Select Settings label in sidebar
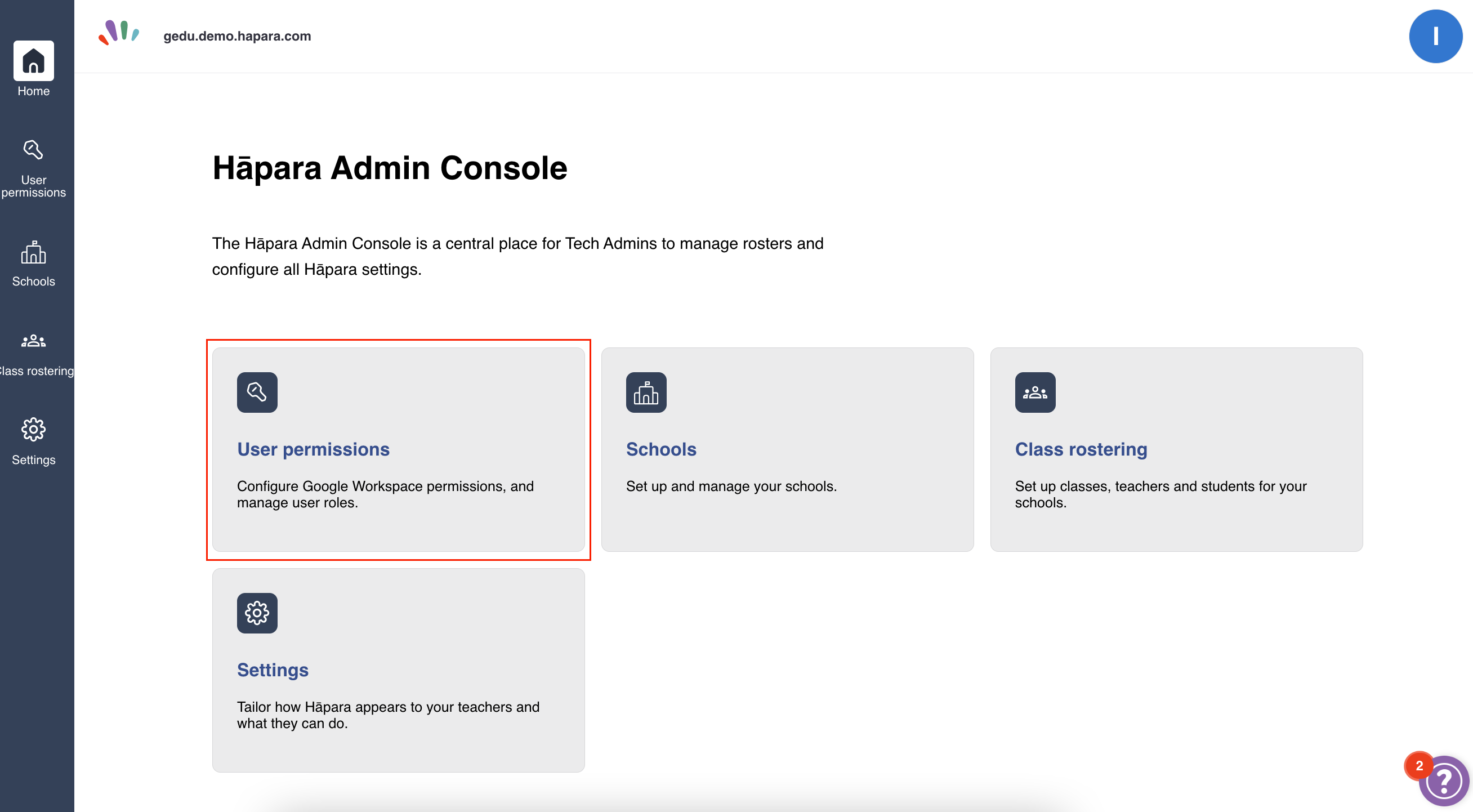1473x812 pixels. [x=34, y=459]
